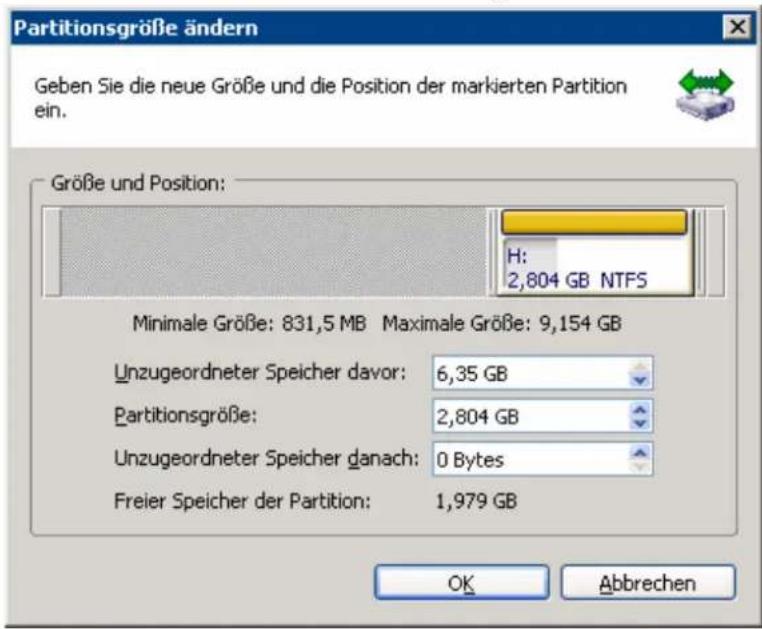Click the unallocated gray space area in partition map
This screenshot has height=629, width=762.
click(x=273, y=252)
